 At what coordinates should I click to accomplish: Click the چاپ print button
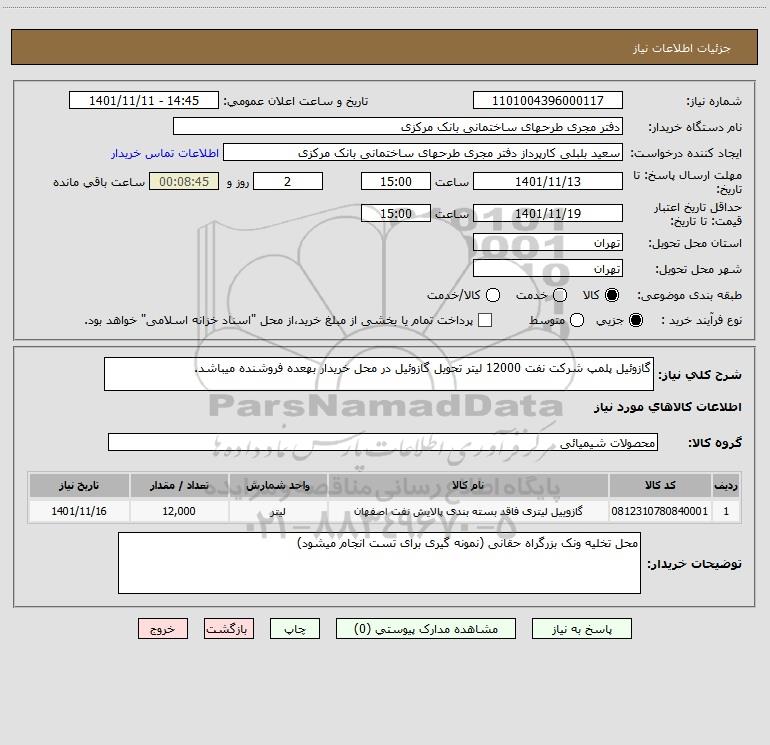coord(295,629)
